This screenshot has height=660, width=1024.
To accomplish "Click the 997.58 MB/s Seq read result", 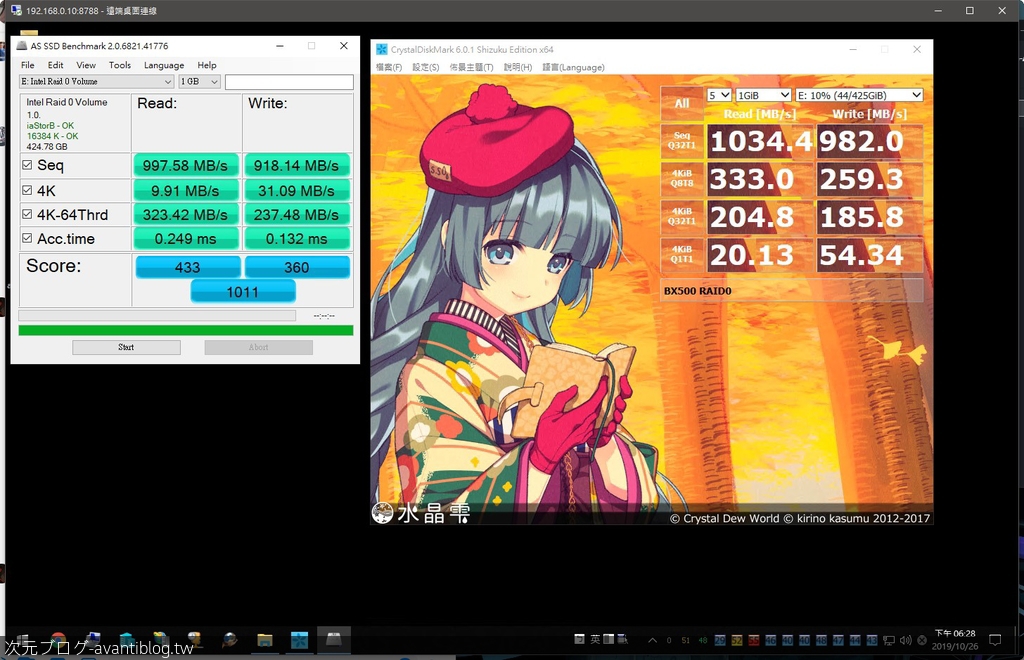I will pos(185,166).
